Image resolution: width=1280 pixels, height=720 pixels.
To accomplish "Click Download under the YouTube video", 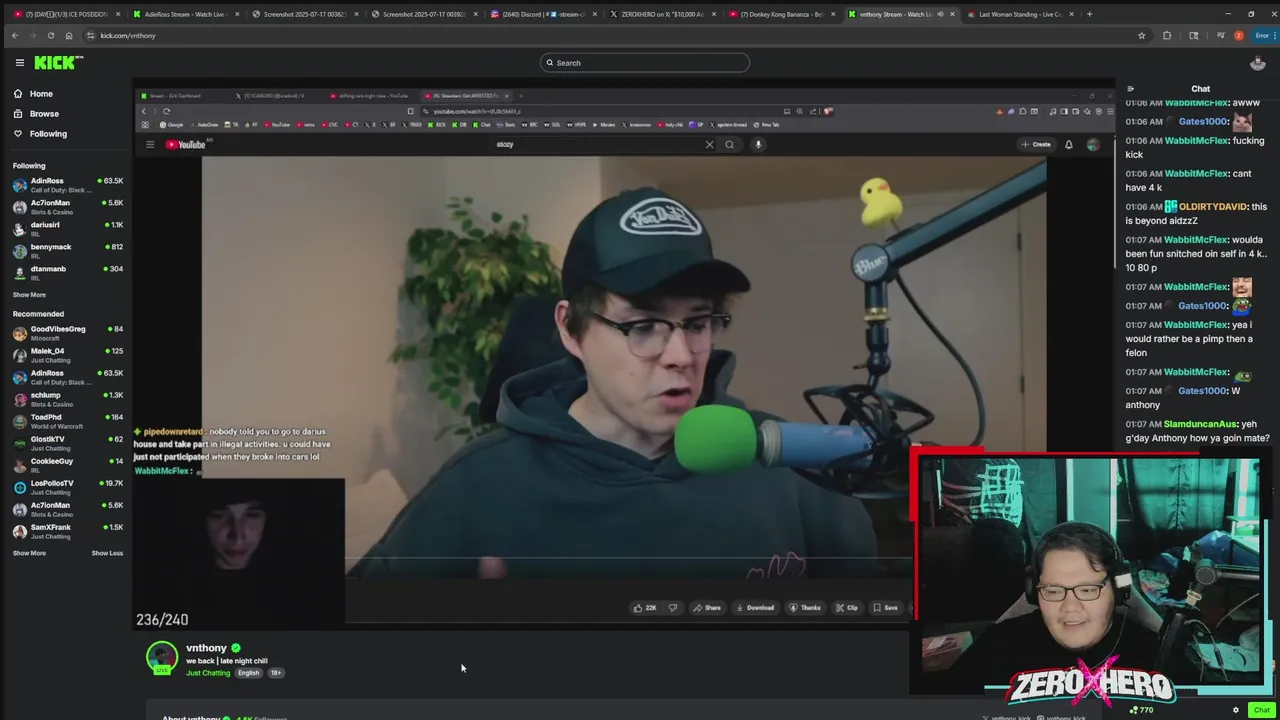I will click(x=755, y=608).
